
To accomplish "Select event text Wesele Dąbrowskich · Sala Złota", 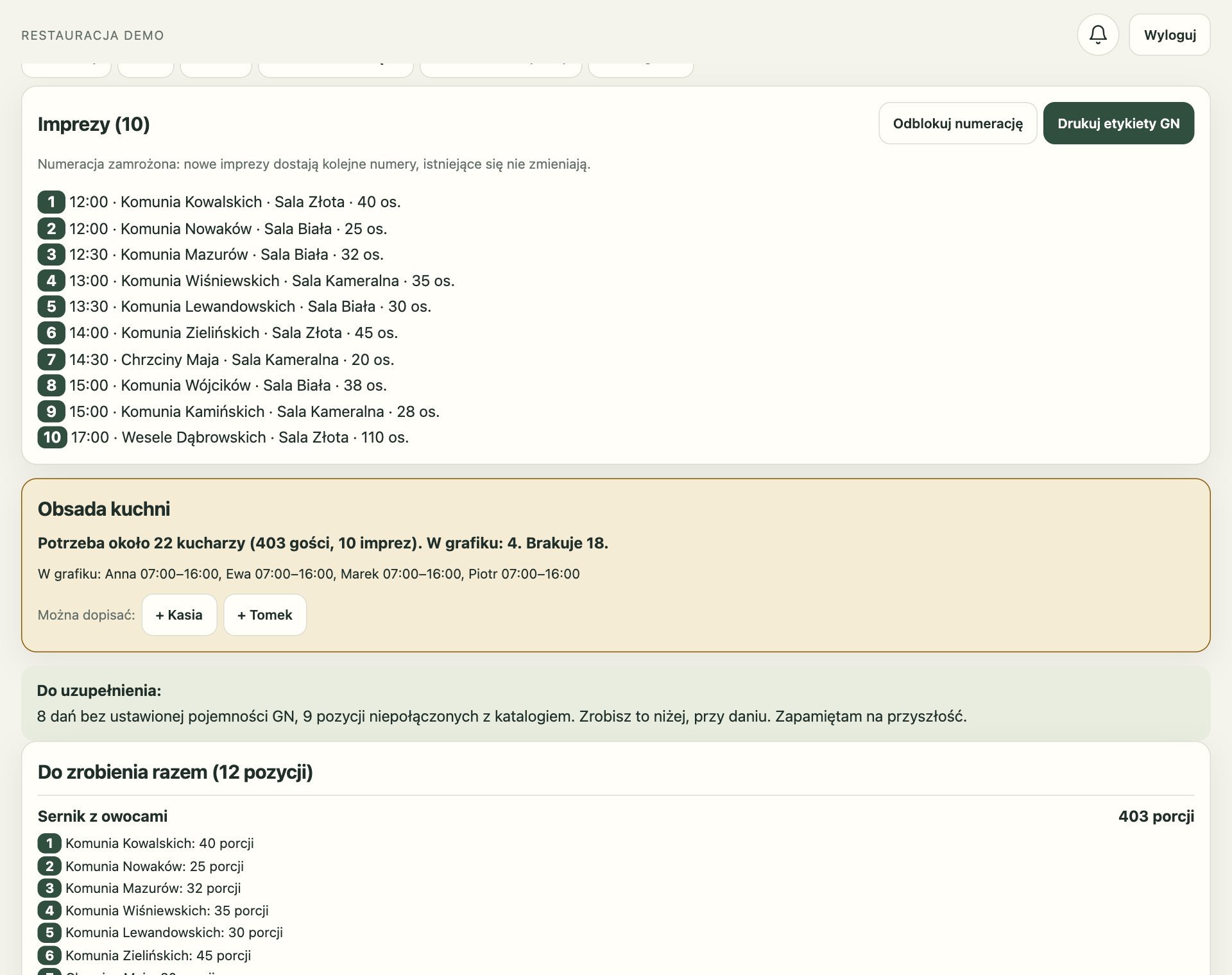I will (235, 437).
